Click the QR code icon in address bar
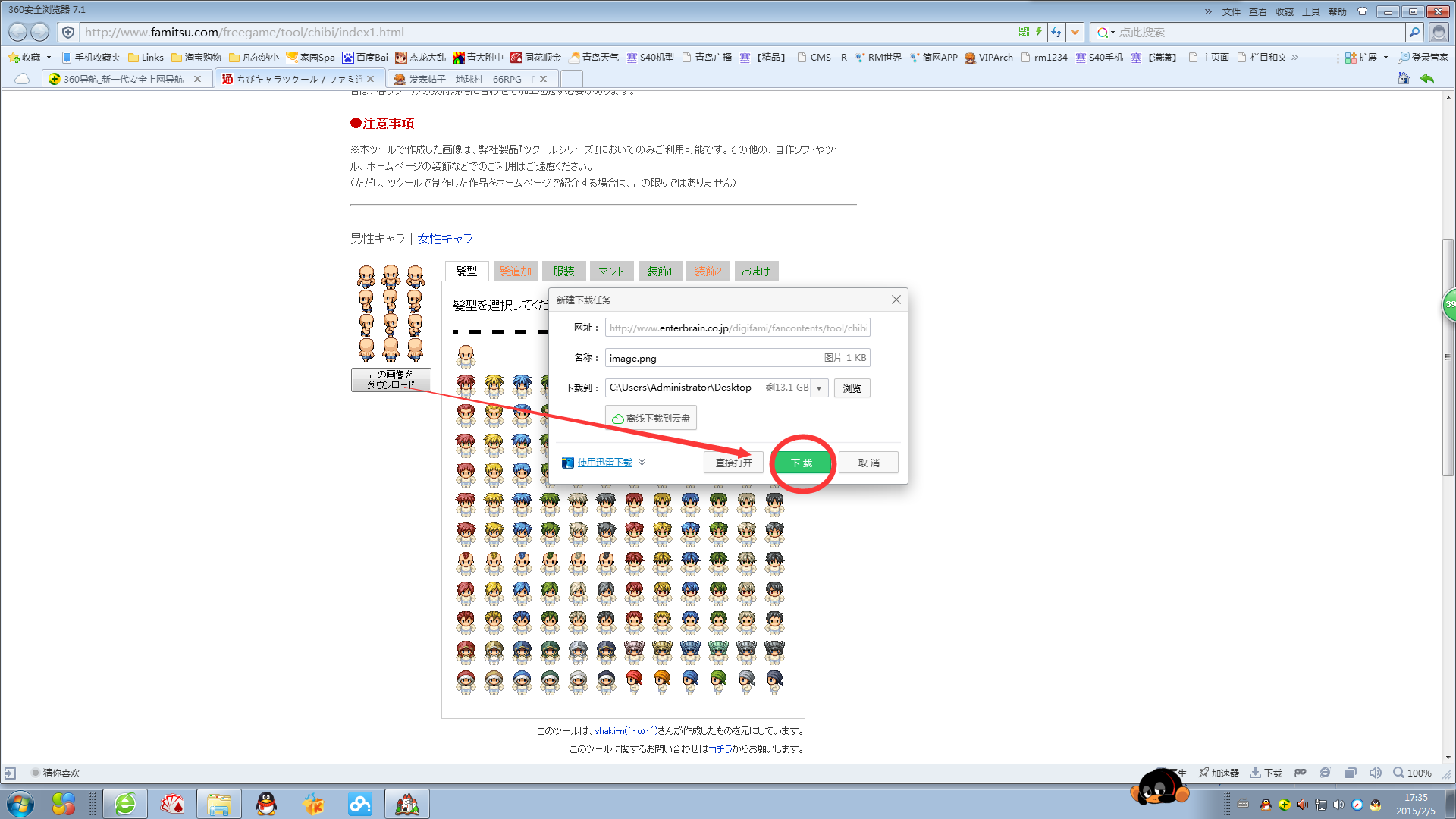The image size is (1456, 819). click(1024, 32)
